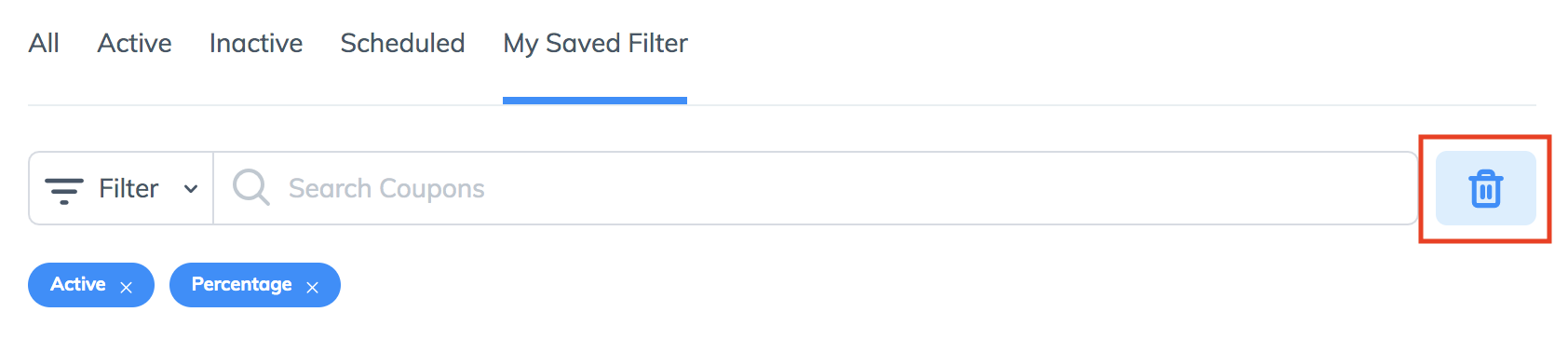Click the three-line filter funnel icon
This screenshot has height=339, width=1568.
click(64, 190)
